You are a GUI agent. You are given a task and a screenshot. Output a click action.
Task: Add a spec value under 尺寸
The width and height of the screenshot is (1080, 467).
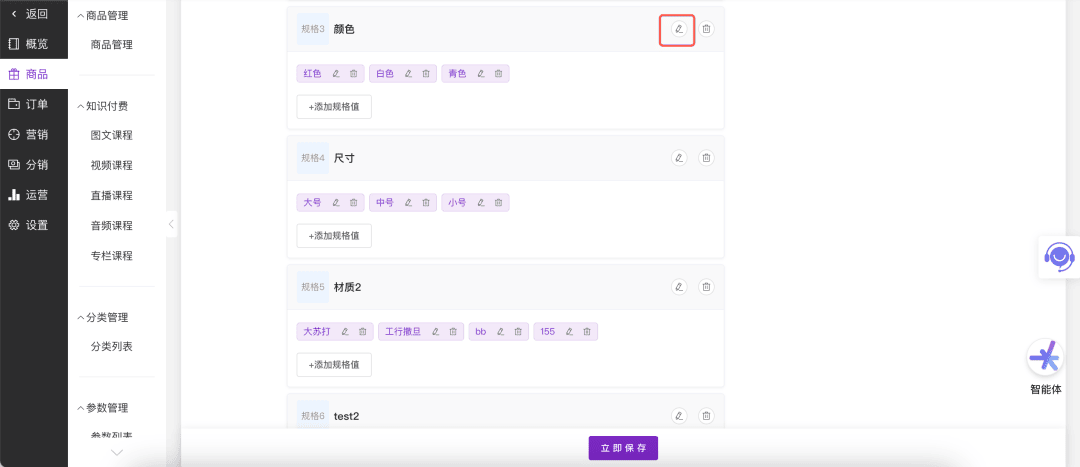tap(334, 236)
